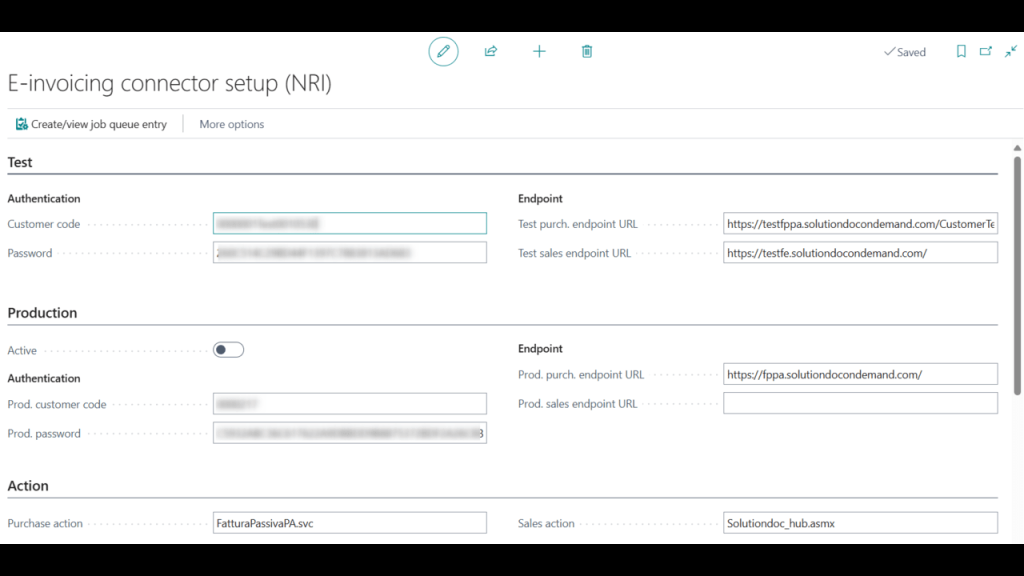
Task: Click the Purchase action field
Action: pyautogui.click(x=350, y=523)
